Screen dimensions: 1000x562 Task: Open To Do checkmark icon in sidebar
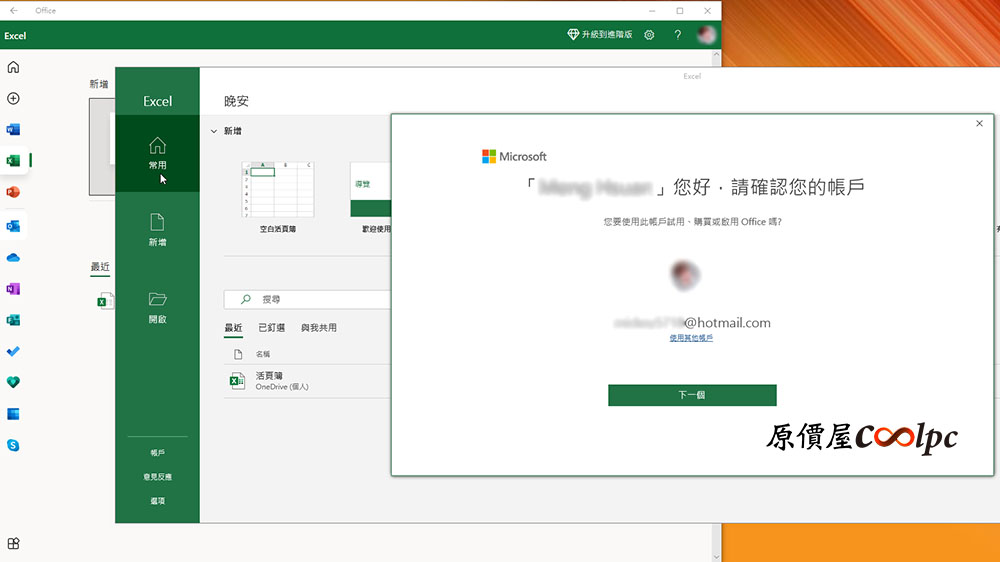[13, 351]
